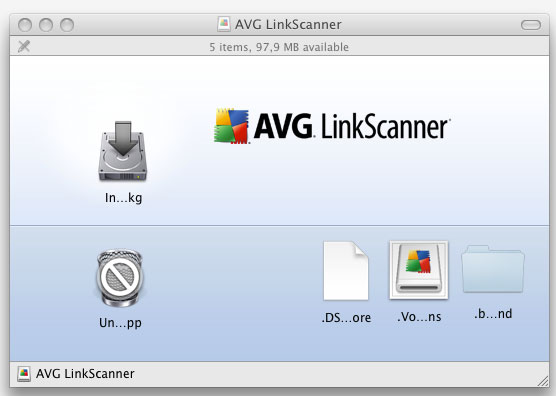Toggle toolbar with the pill button
The width and height of the screenshot is (556, 396).
tap(531, 25)
